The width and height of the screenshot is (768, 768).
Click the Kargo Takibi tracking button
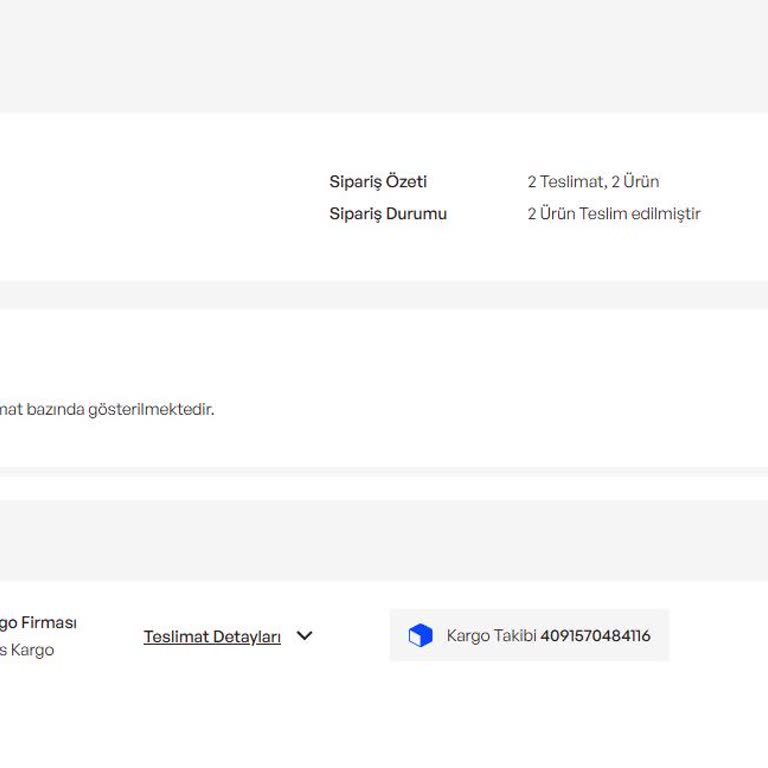pos(529,635)
